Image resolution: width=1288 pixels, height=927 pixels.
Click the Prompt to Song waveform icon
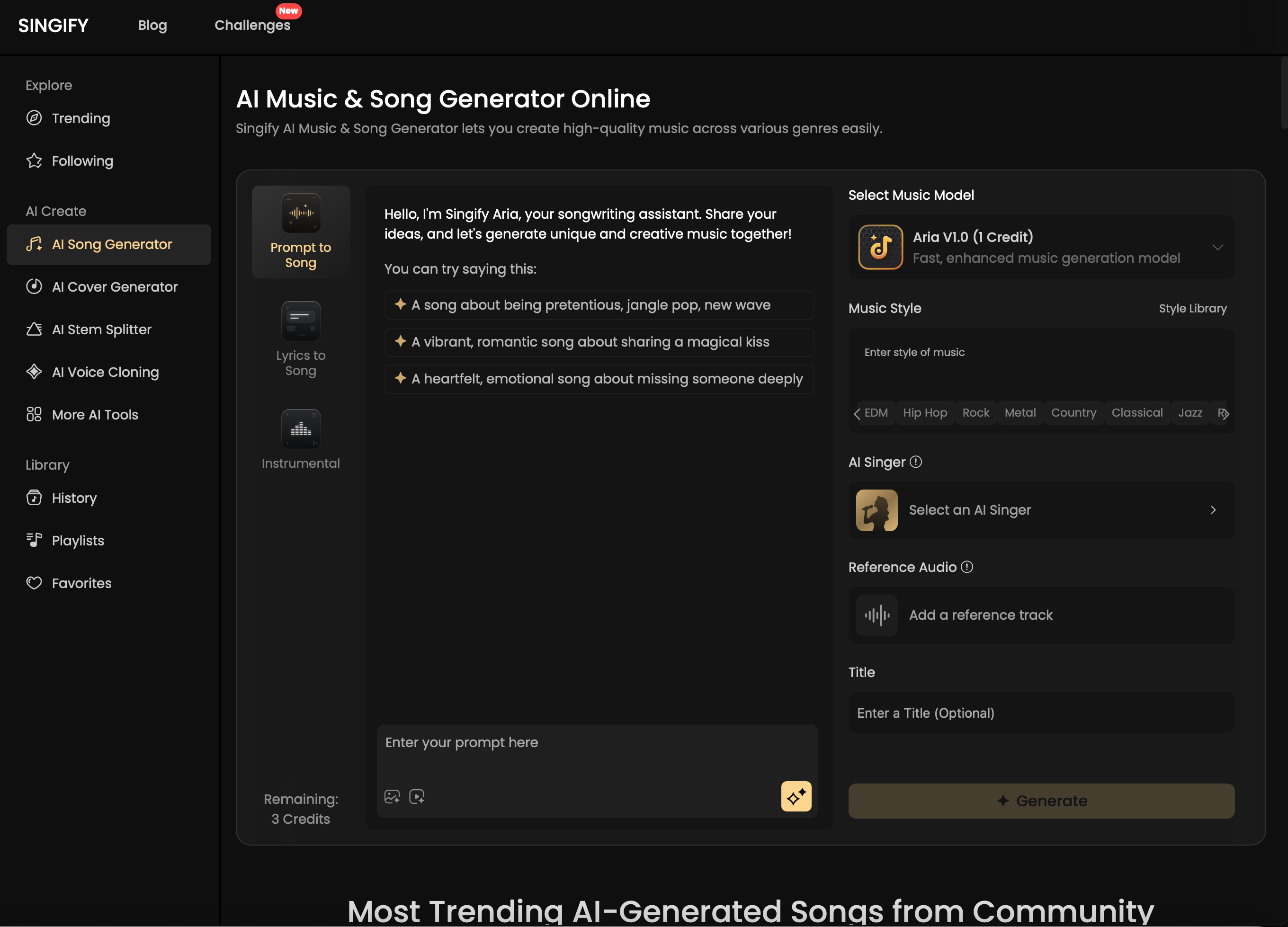click(x=301, y=213)
